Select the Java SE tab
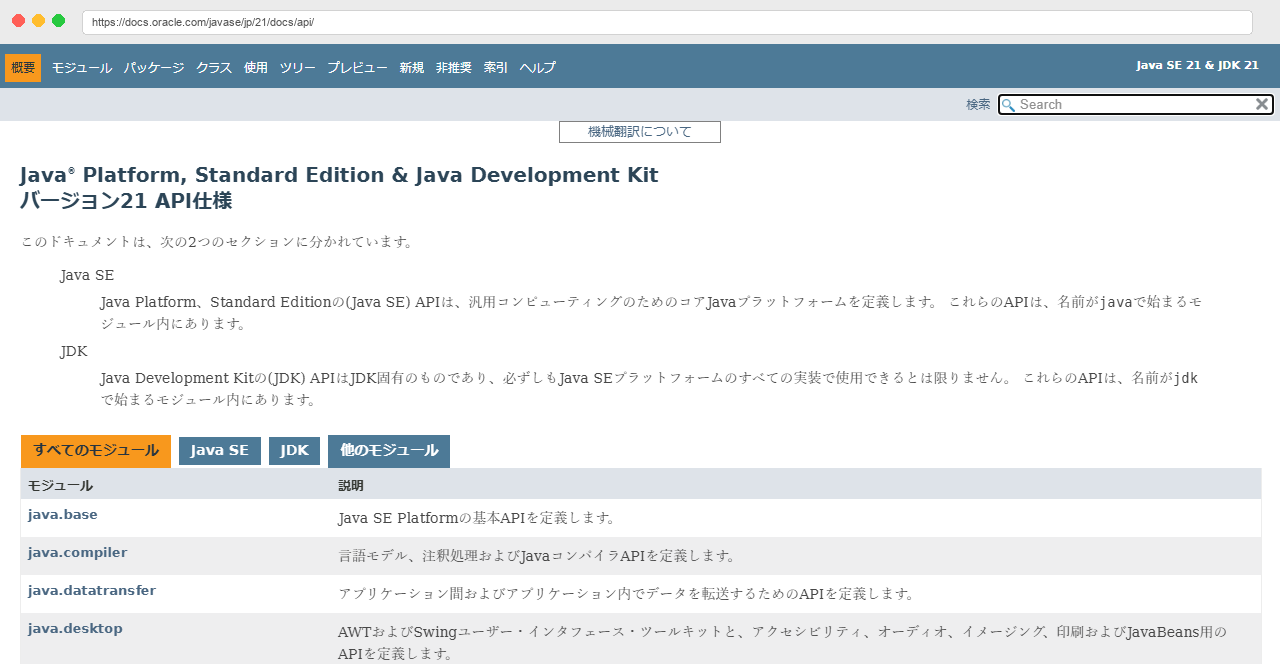Image resolution: width=1280 pixels, height=664 pixels. (x=220, y=451)
